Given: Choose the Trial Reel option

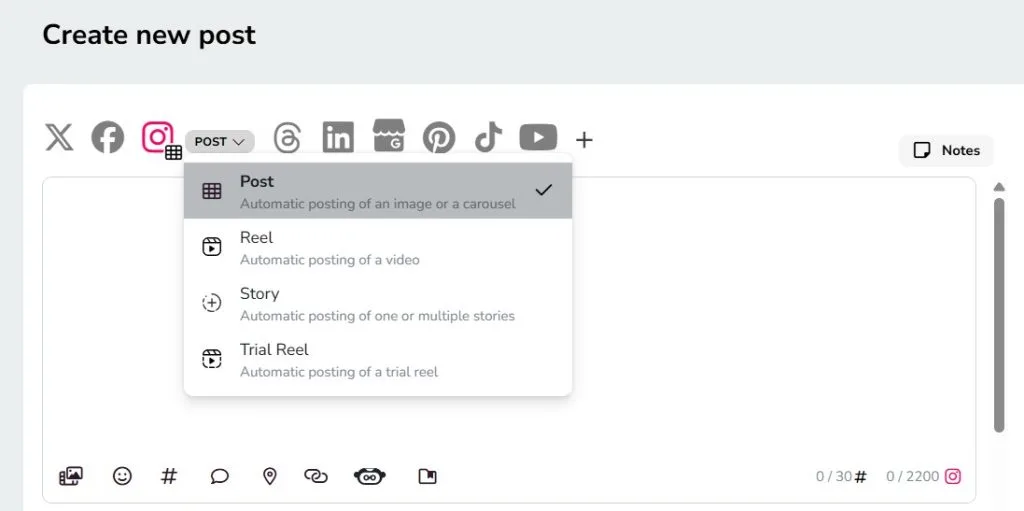Looking at the screenshot, I should (x=378, y=359).
